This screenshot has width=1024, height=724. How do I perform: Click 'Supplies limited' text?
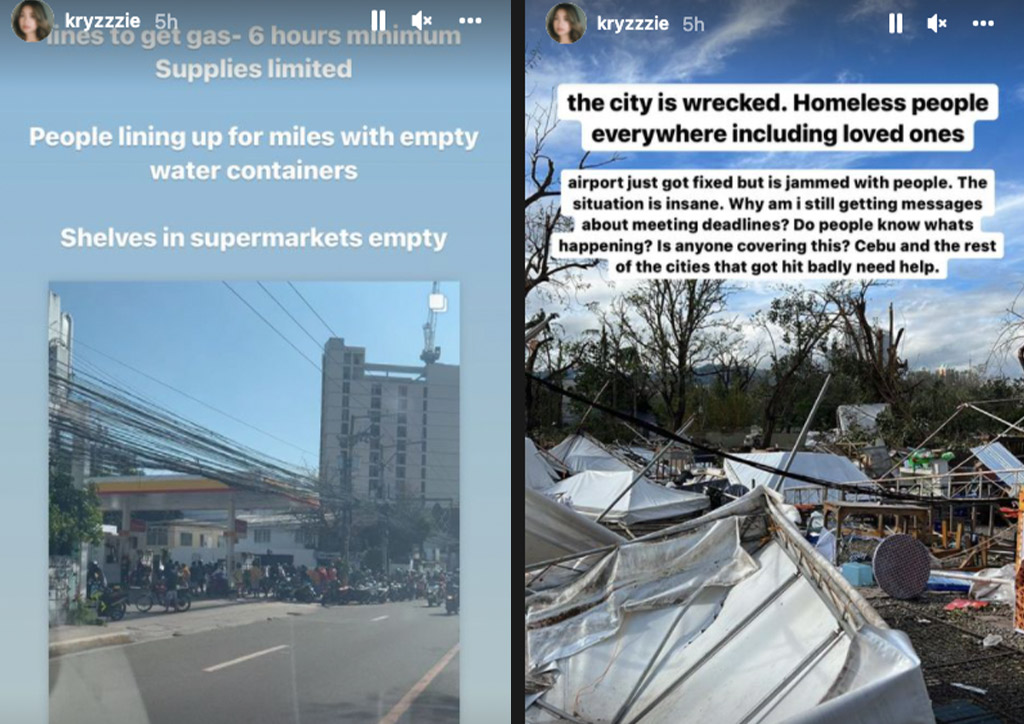(x=253, y=69)
